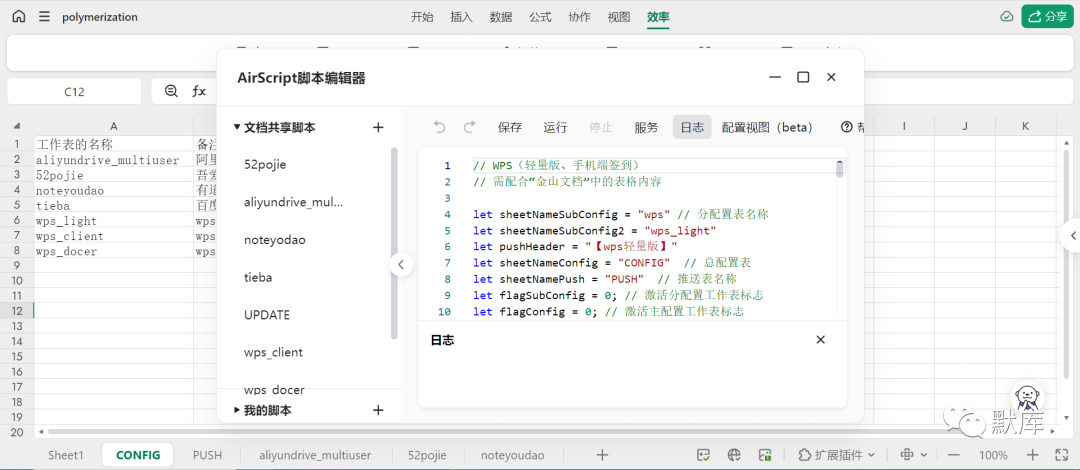1080x470 pixels.
Task: Click the zoom search icon in formula bar
Action: click(172, 91)
